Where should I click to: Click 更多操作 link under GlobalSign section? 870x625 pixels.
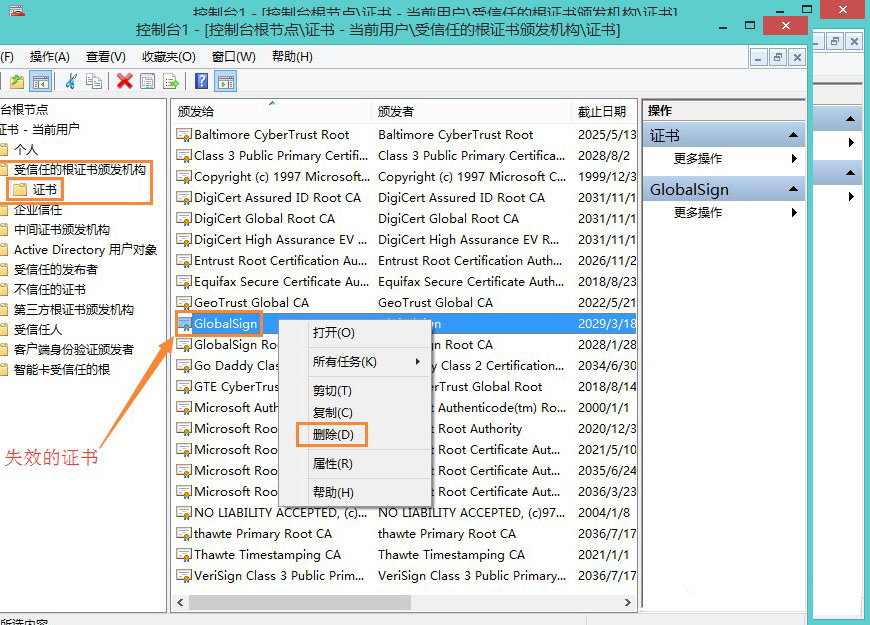[697, 213]
